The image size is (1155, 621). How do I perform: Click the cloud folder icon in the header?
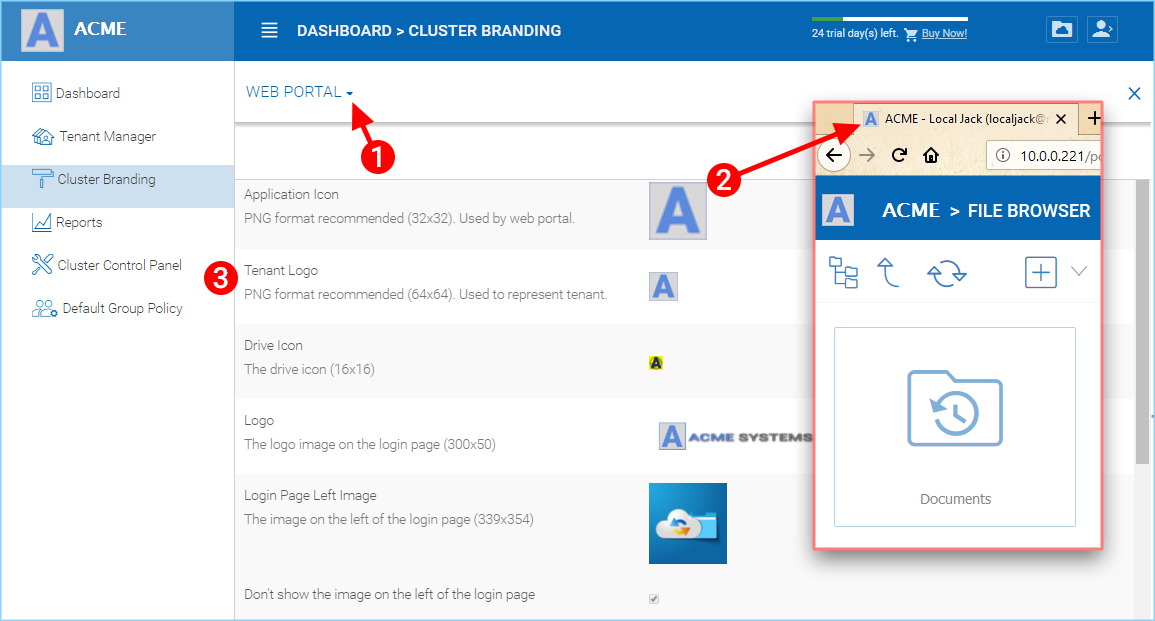pos(1061,29)
